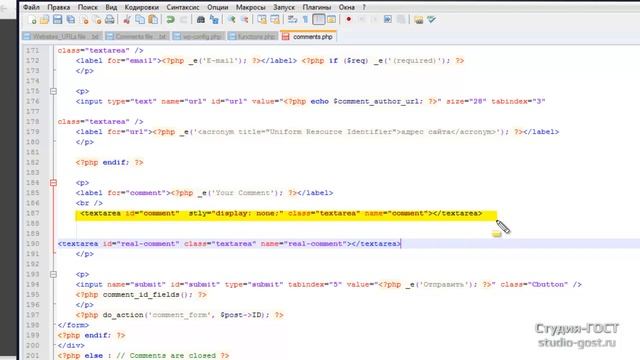Screen dimensions: 640x360
Task: Select the comments.php tab
Action: [x=308, y=36]
